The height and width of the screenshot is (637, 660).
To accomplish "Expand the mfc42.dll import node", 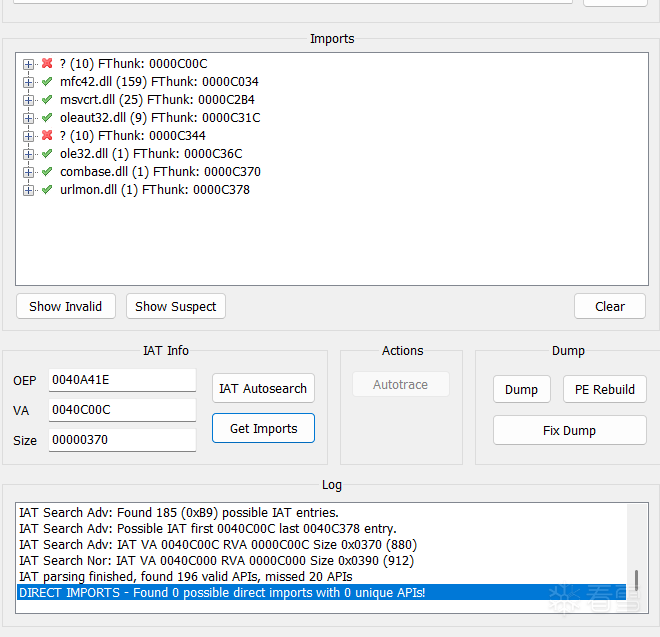I will tap(28, 82).
